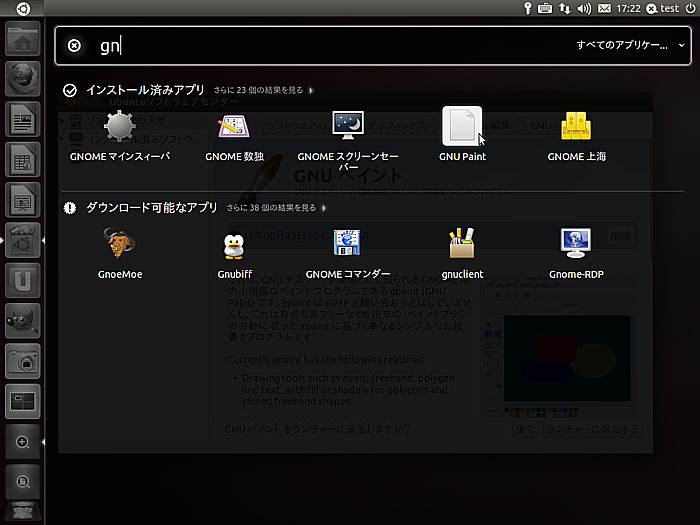Open LibreOffice Writer from launcher
Image resolution: width=700 pixels, height=525 pixels.
point(23,119)
